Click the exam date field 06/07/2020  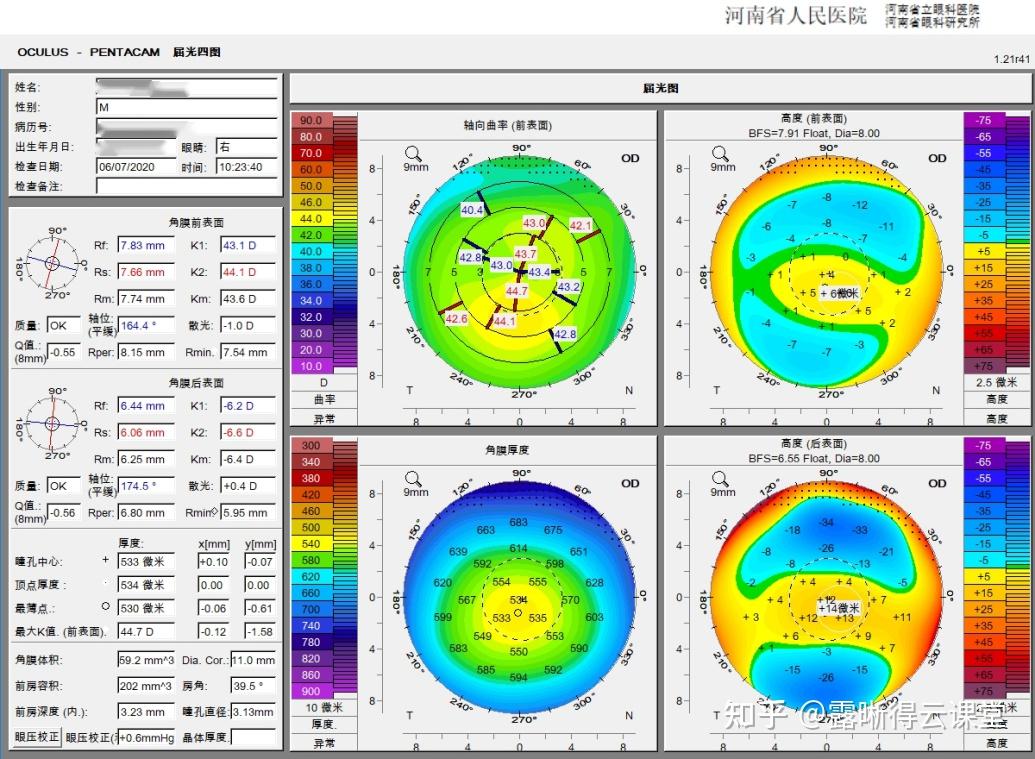click(x=135, y=167)
